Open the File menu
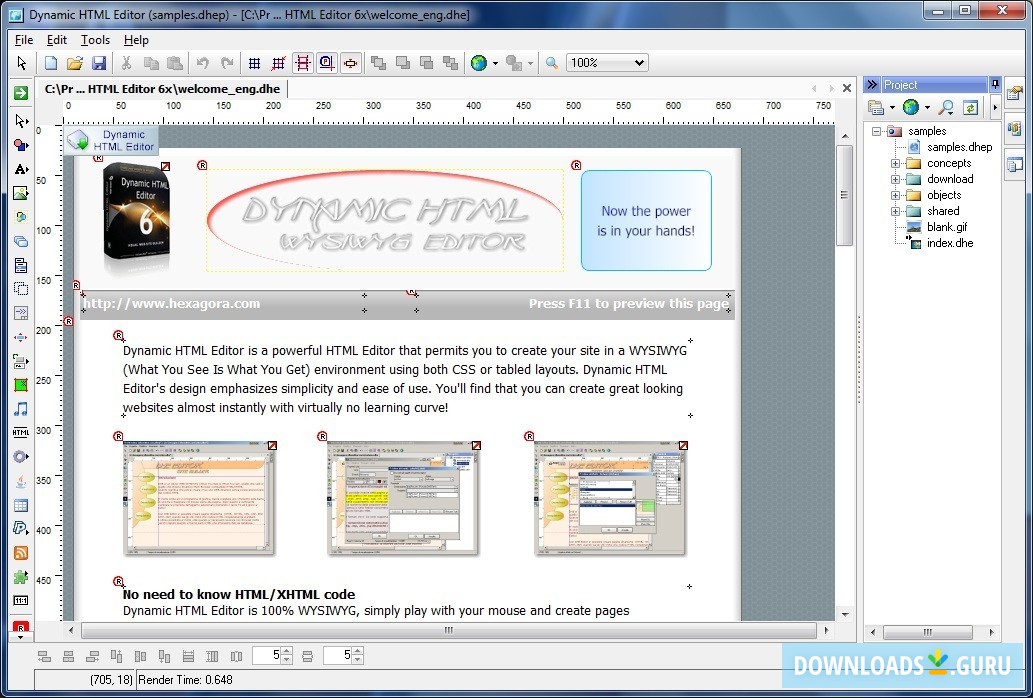This screenshot has height=698, width=1033. (24, 40)
